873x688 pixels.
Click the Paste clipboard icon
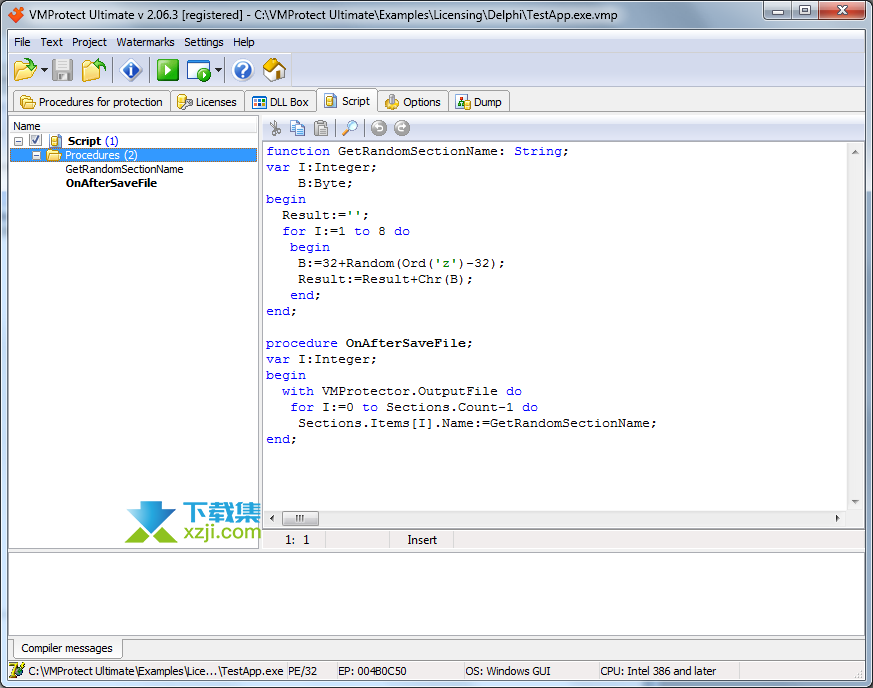[321, 129]
